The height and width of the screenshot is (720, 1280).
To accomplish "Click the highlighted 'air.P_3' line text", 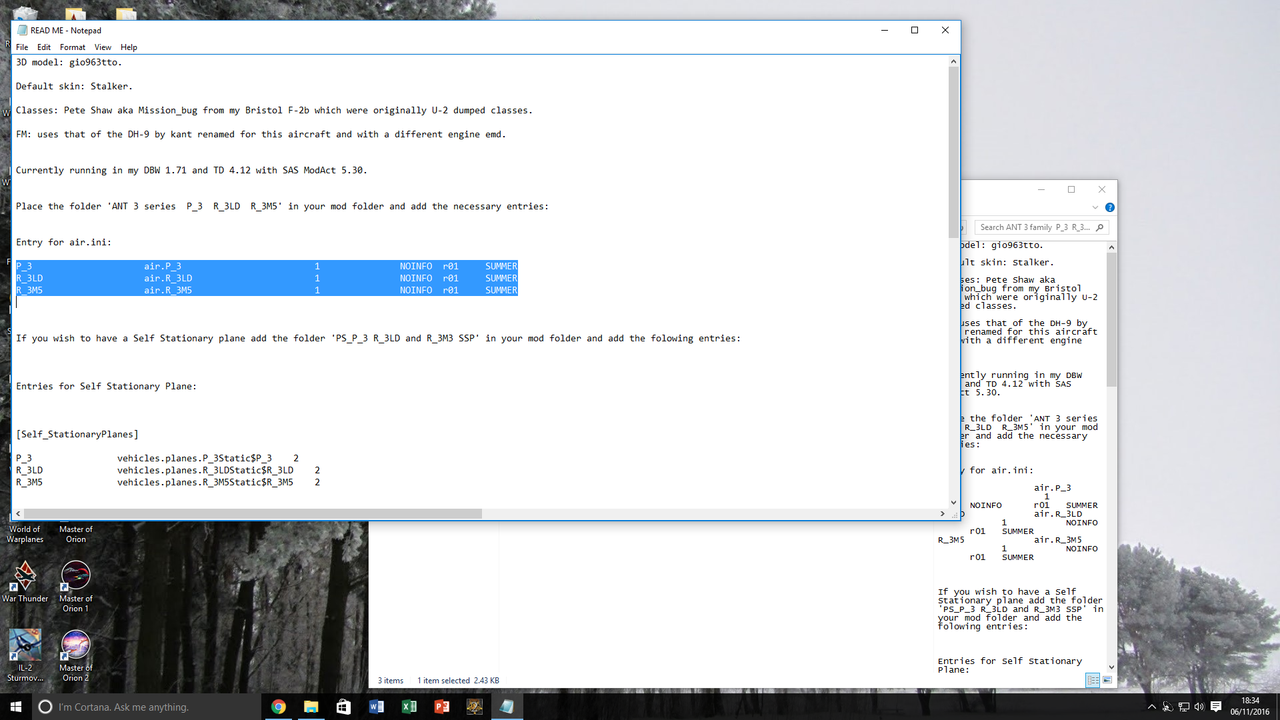I will click(162, 266).
